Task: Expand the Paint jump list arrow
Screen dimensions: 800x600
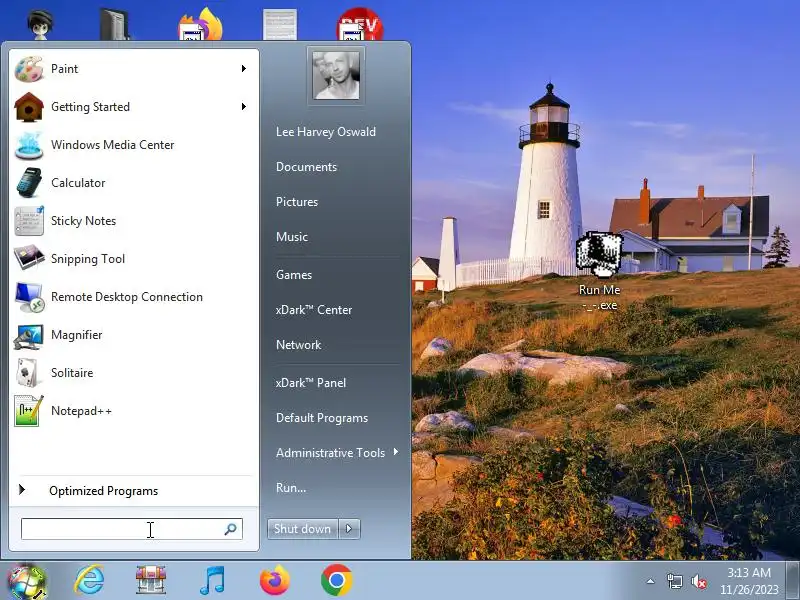Action: pos(244,68)
